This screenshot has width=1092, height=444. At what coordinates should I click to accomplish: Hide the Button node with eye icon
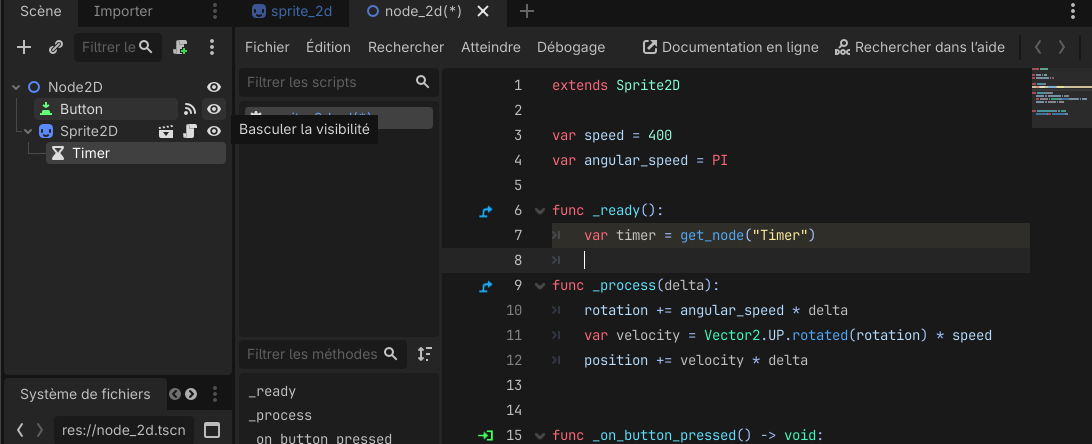click(214, 109)
